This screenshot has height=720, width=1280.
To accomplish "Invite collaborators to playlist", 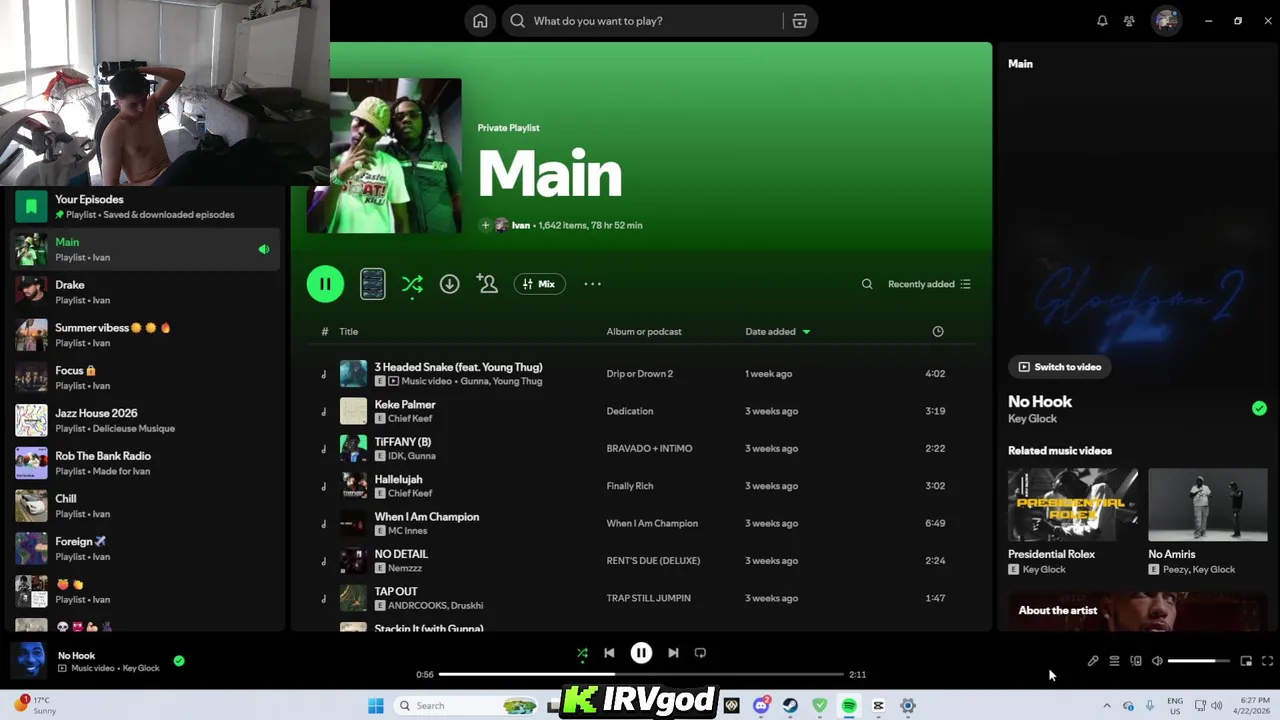I will click(x=487, y=284).
